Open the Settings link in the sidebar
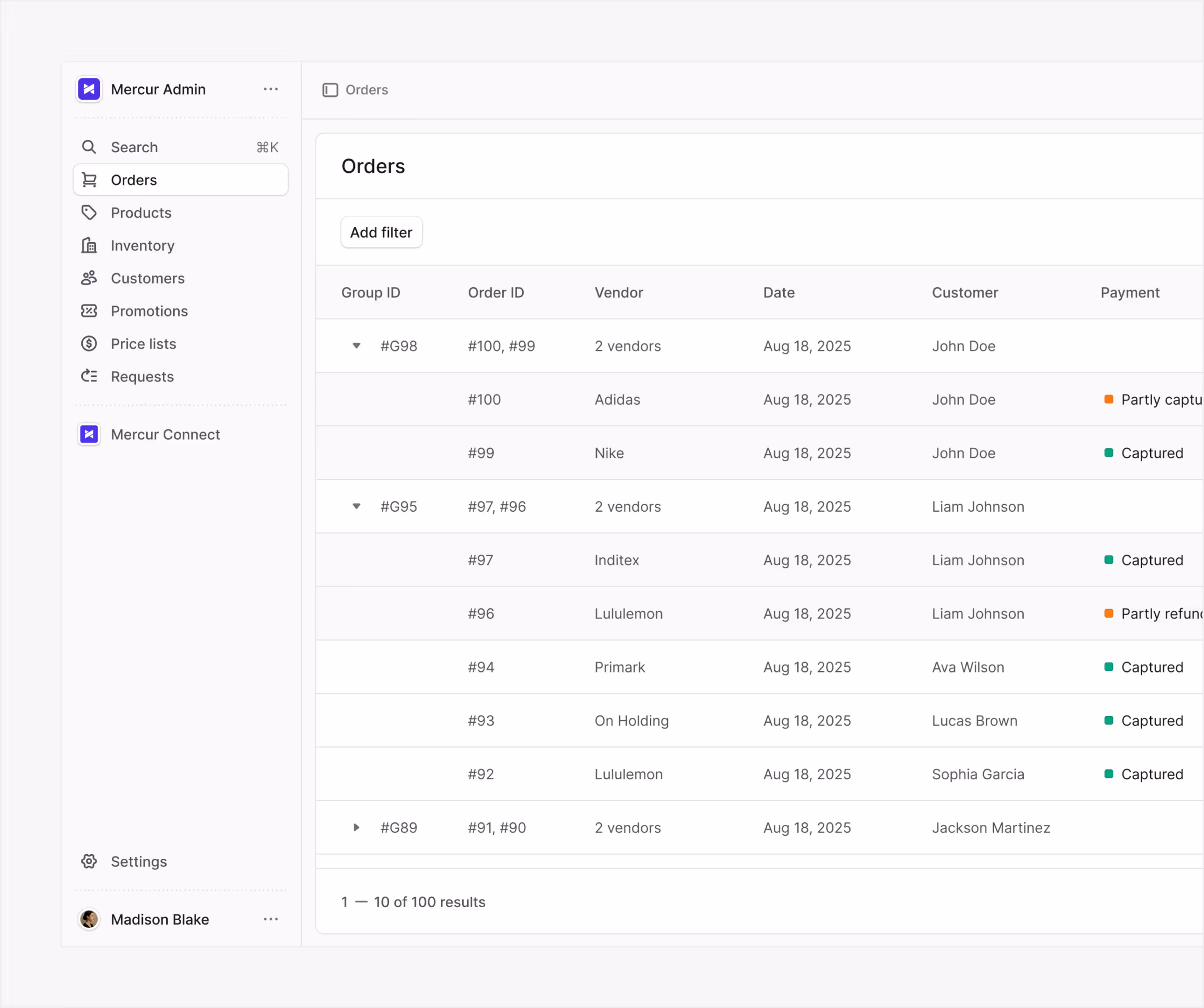1204x1008 pixels. click(138, 862)
